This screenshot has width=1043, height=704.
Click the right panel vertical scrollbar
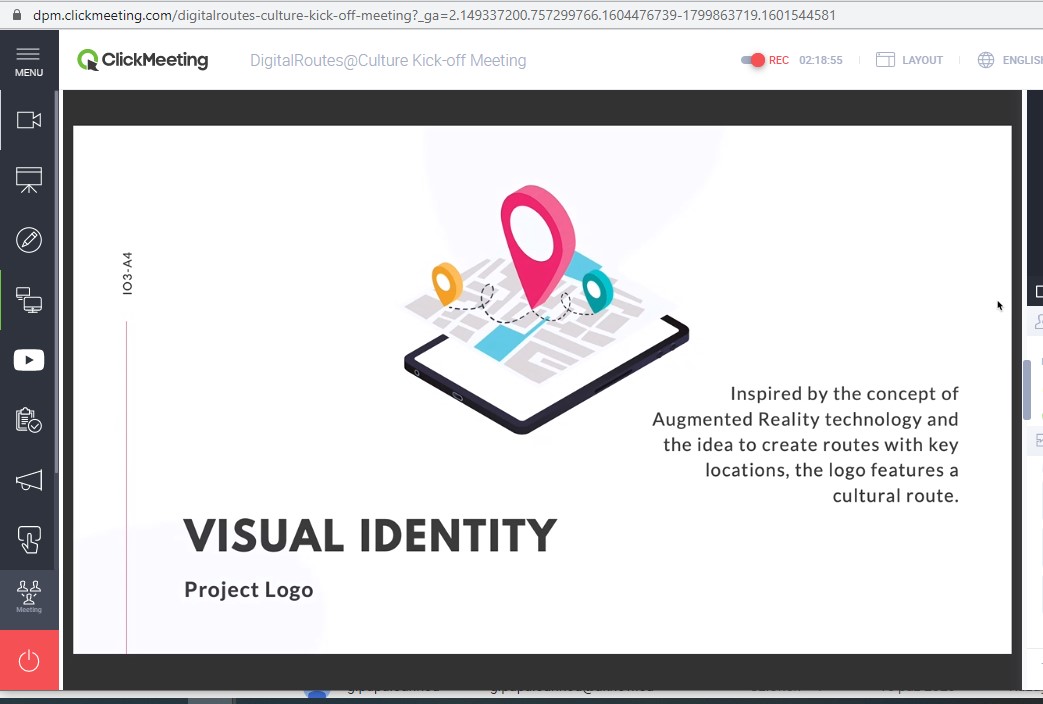pos(1026,389)
